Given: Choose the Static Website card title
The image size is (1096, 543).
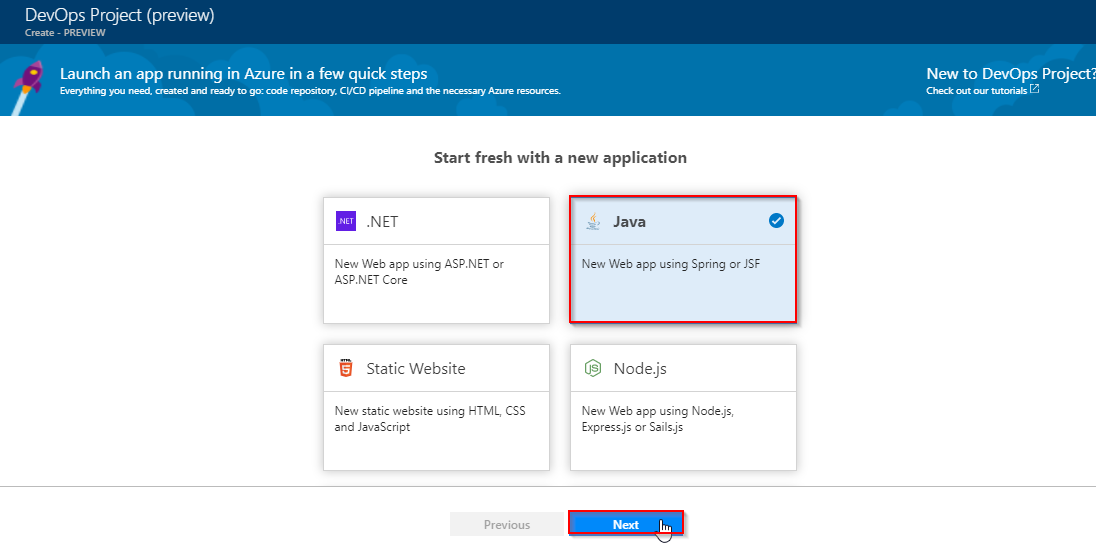Looking at the screenshot, I should tap(416, 368).
